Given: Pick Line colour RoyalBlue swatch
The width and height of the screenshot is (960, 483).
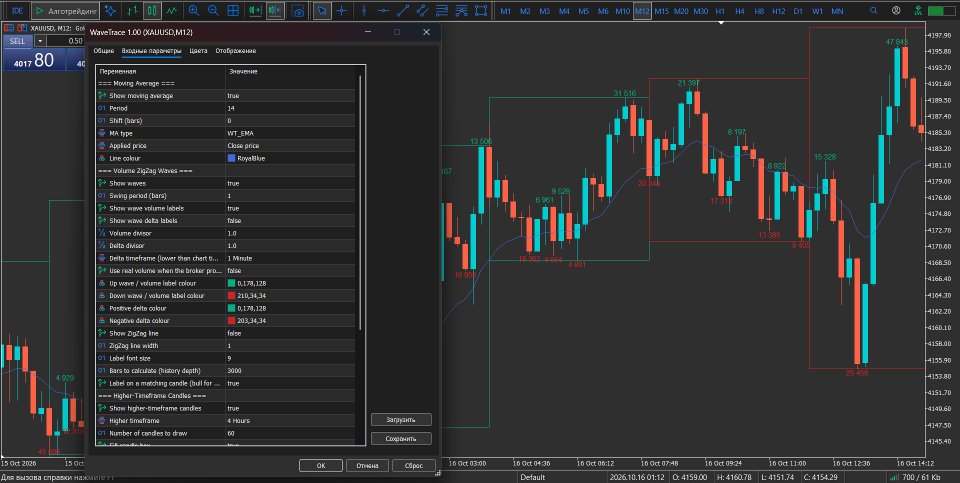Looking at the screenshot, I should point(232,158).
